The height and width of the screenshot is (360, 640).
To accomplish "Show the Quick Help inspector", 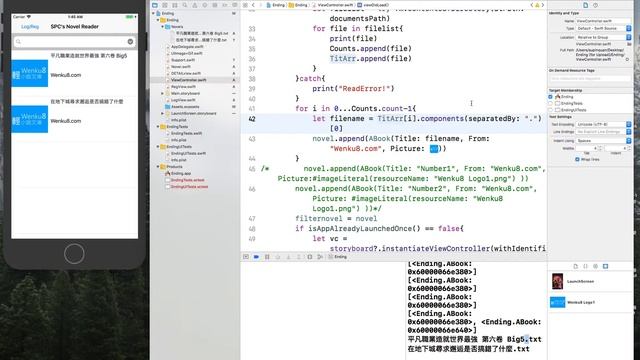I will 595,5.
